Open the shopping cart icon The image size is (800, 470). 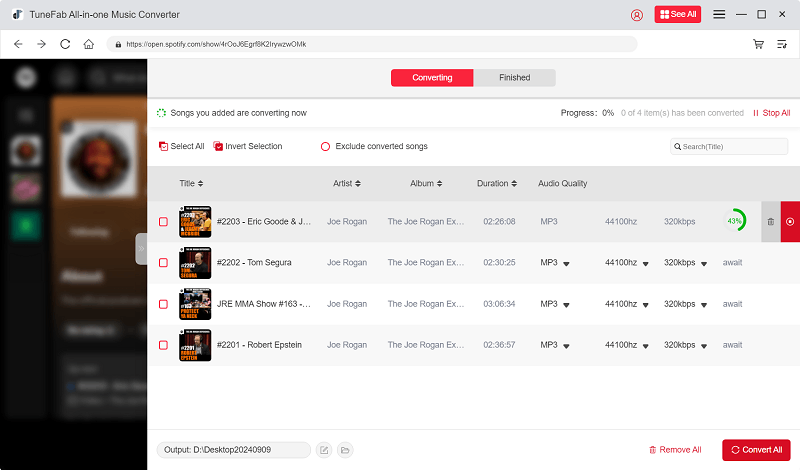(x=758, y=44)
